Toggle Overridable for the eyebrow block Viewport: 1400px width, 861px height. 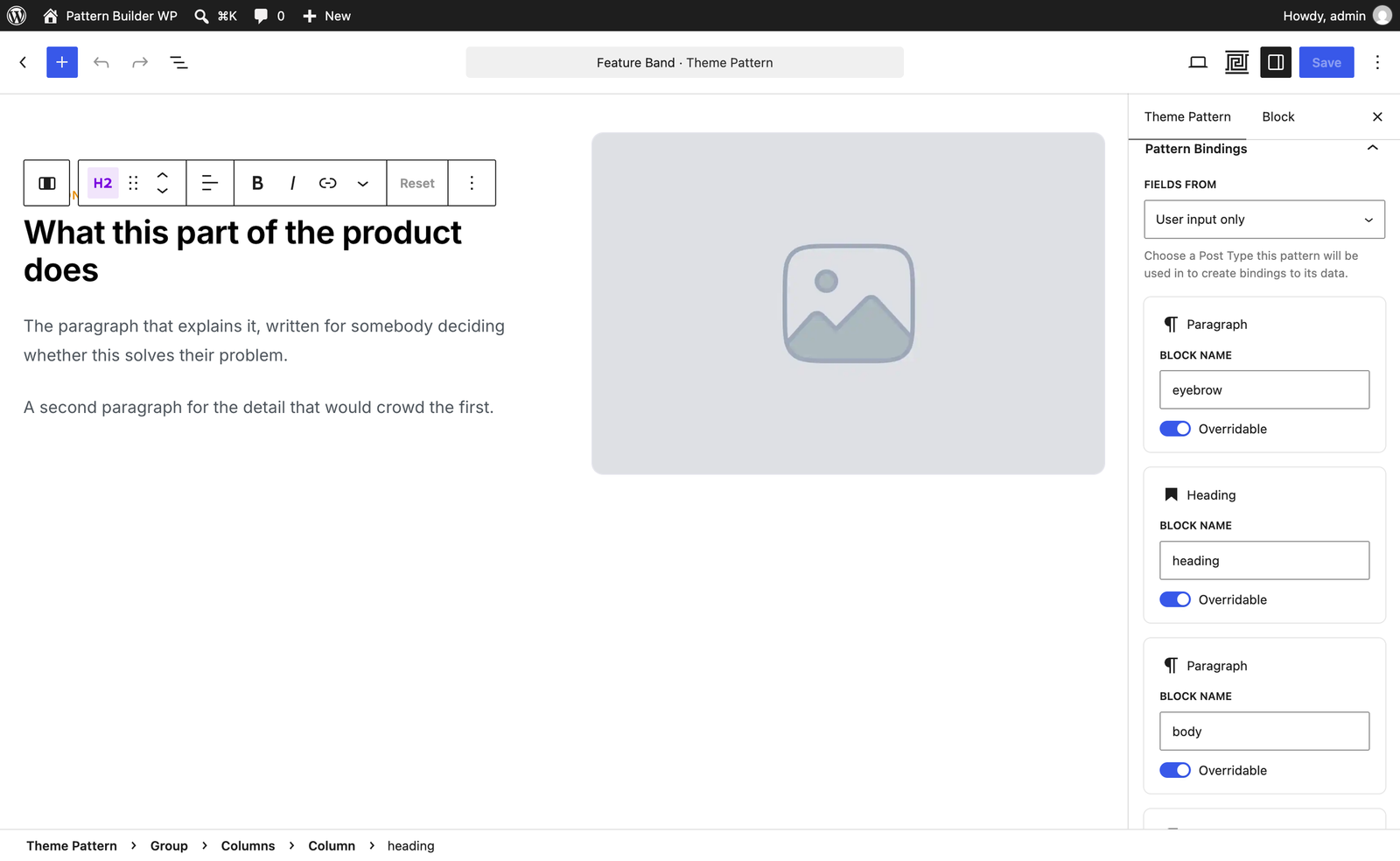(1175, 429)
